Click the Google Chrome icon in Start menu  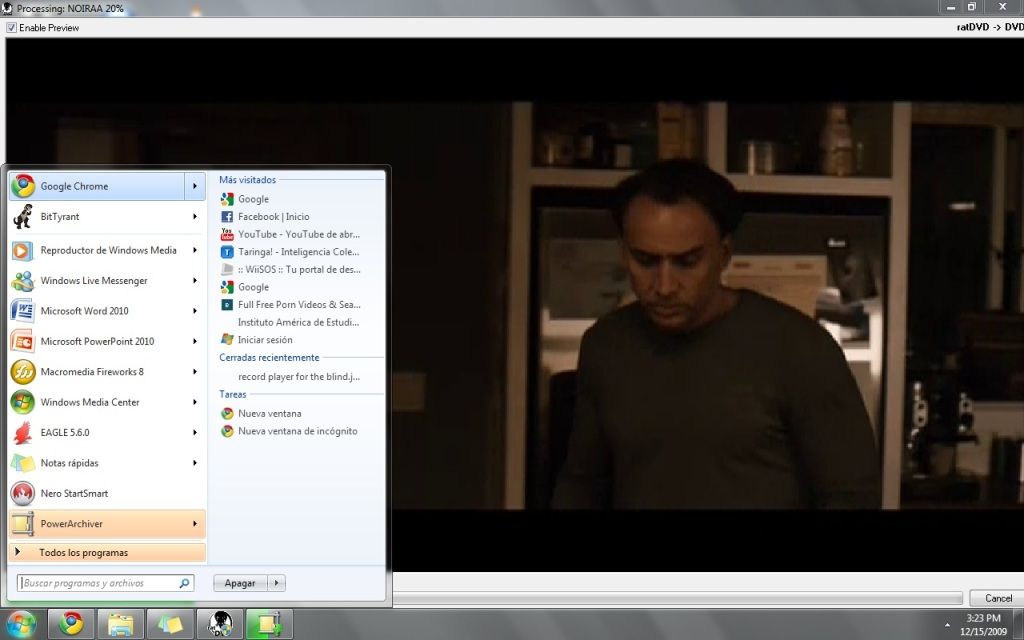23,186
